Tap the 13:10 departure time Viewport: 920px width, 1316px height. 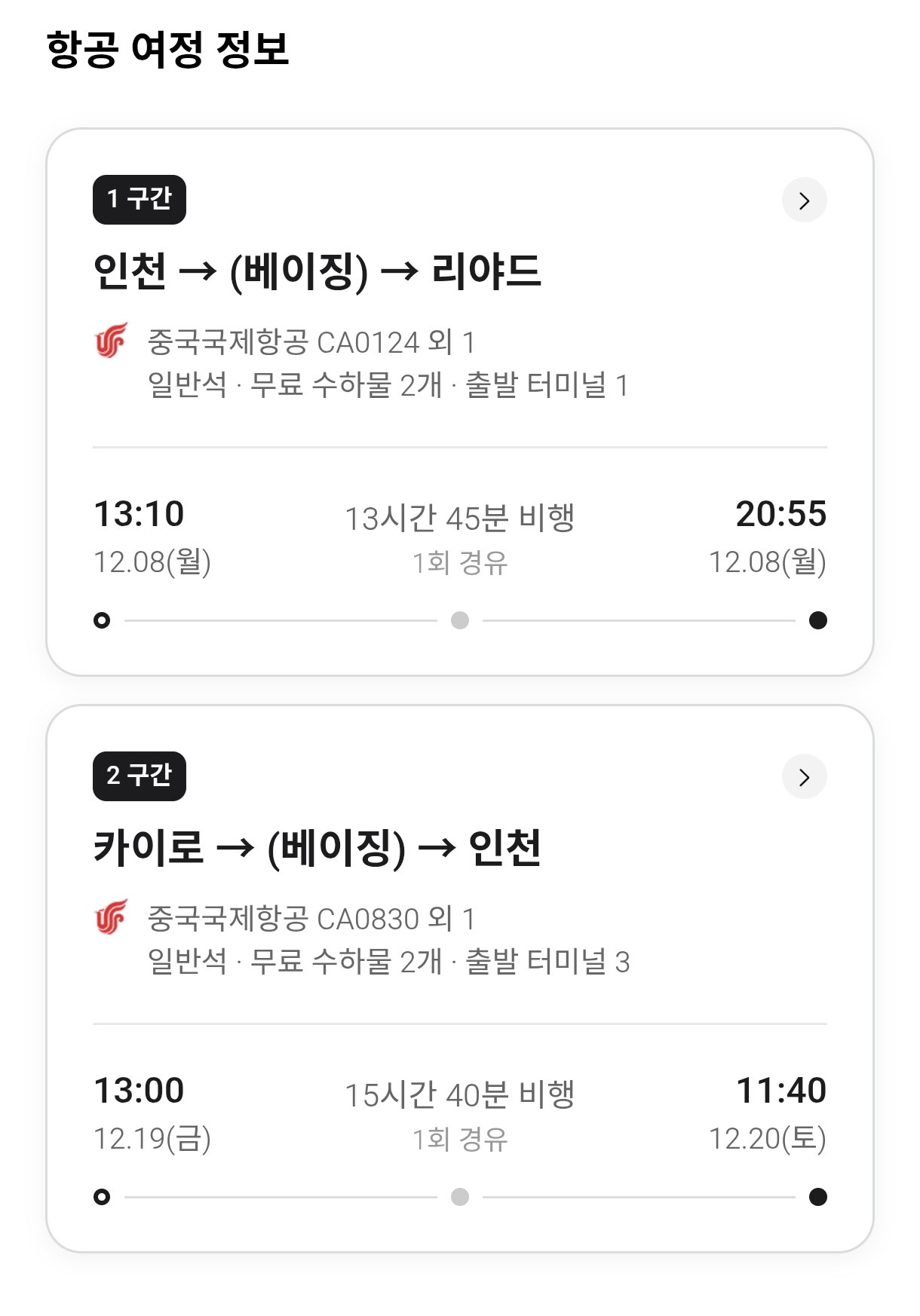(139, 515)
